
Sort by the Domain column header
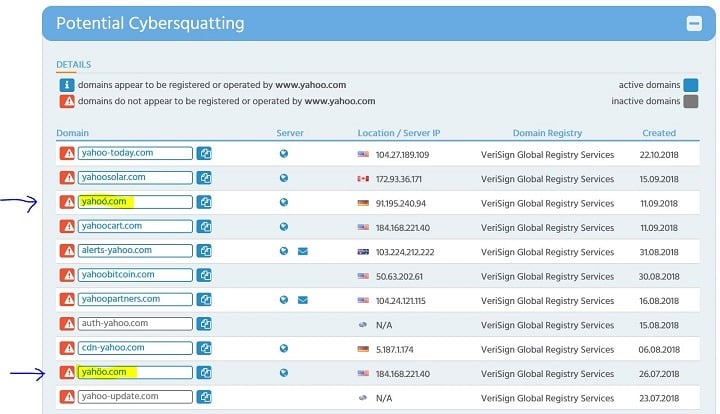[x=73, y=133]
